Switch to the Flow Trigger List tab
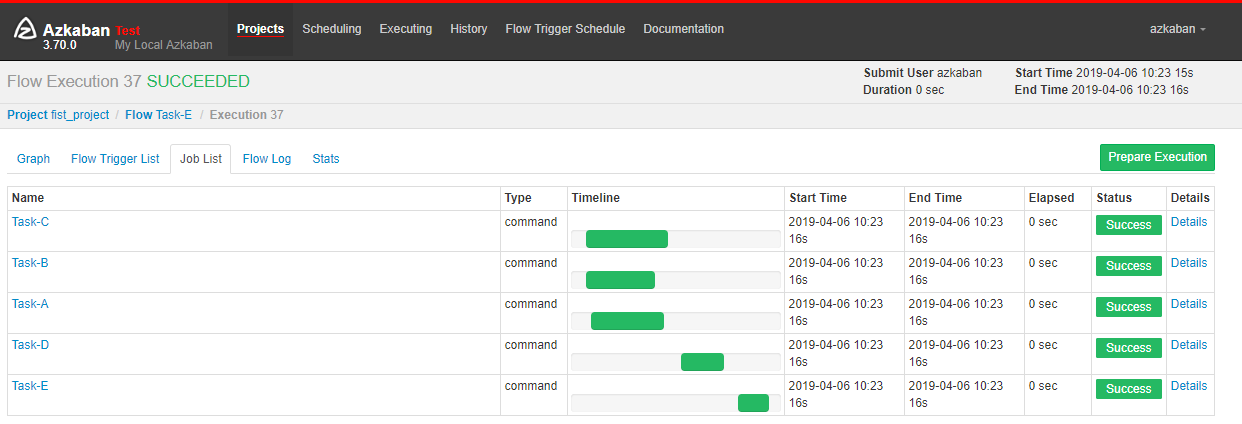This screenshot has width=1242, height=424. (x=115, y=159)
